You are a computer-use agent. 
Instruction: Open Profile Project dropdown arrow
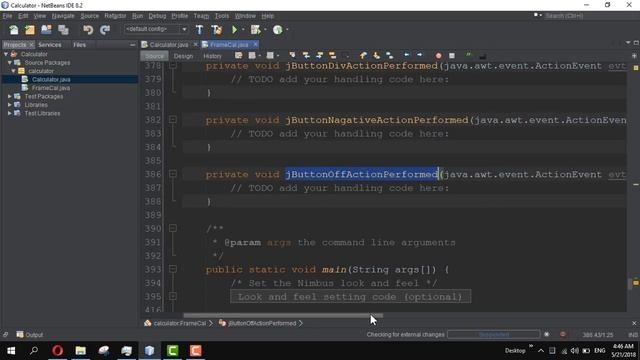[x=287, y=29]
